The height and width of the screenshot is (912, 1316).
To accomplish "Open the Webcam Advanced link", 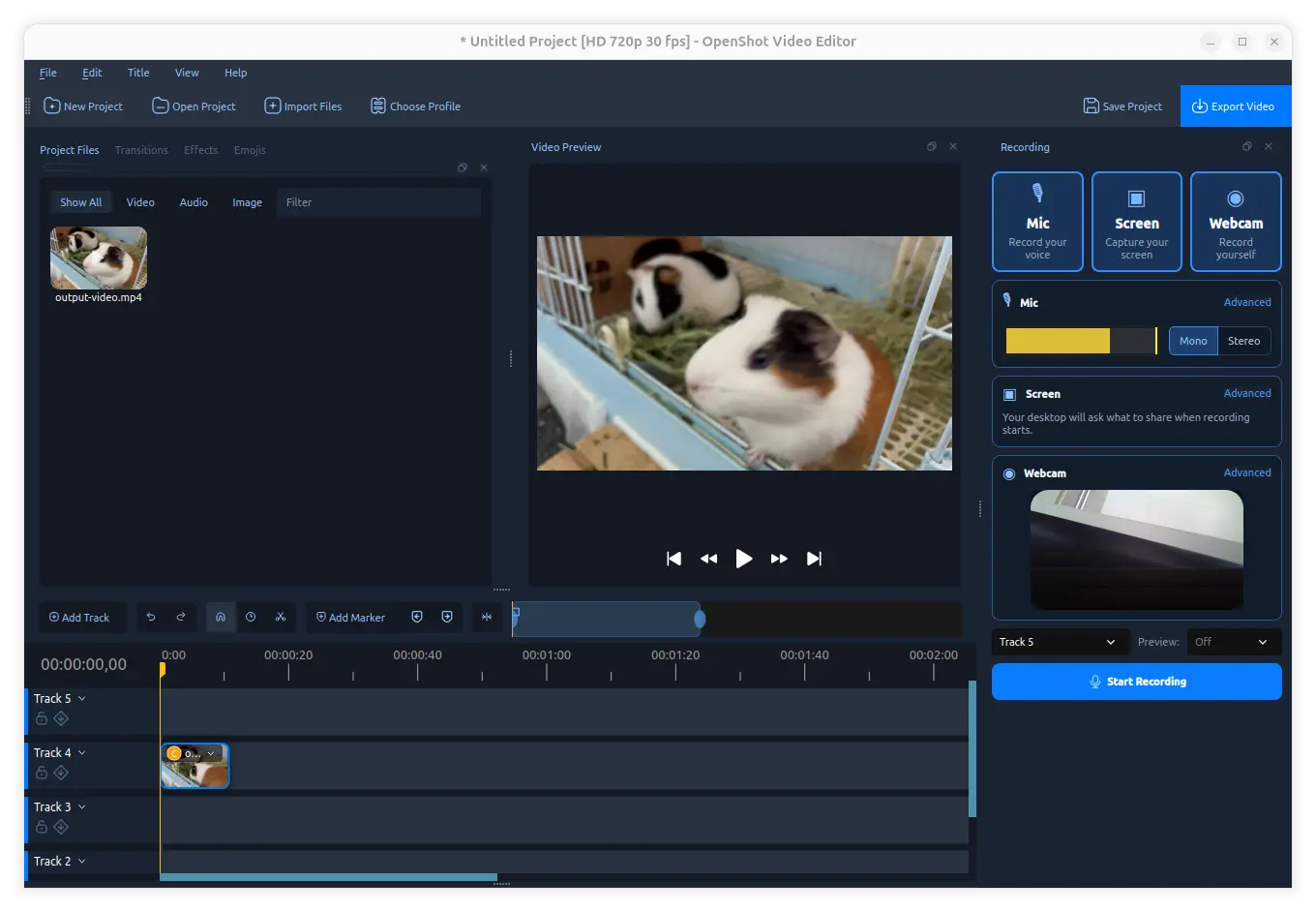I will pos(1247,472).
